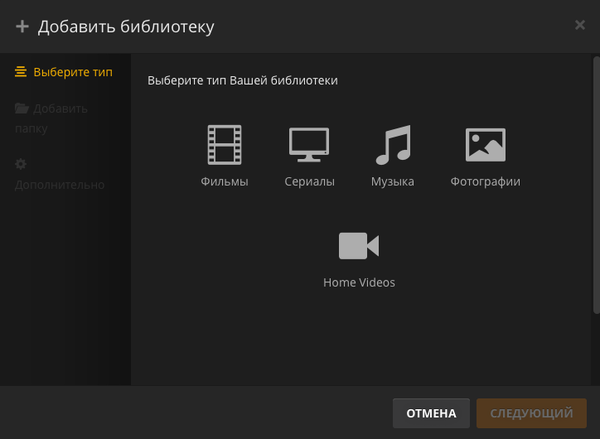Click the list icon beside Выберите тип
The width and height of the screenshot is (600, 439).
coord(20,72)
